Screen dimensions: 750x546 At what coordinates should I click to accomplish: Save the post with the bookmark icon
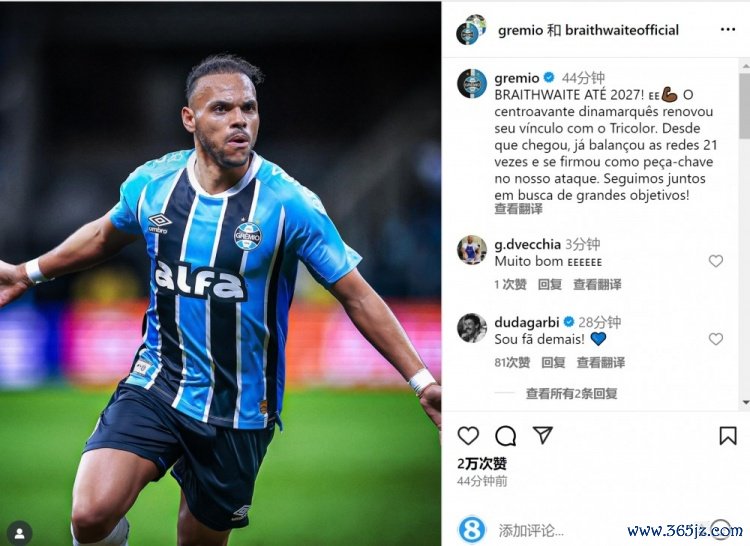click(728, 436)
